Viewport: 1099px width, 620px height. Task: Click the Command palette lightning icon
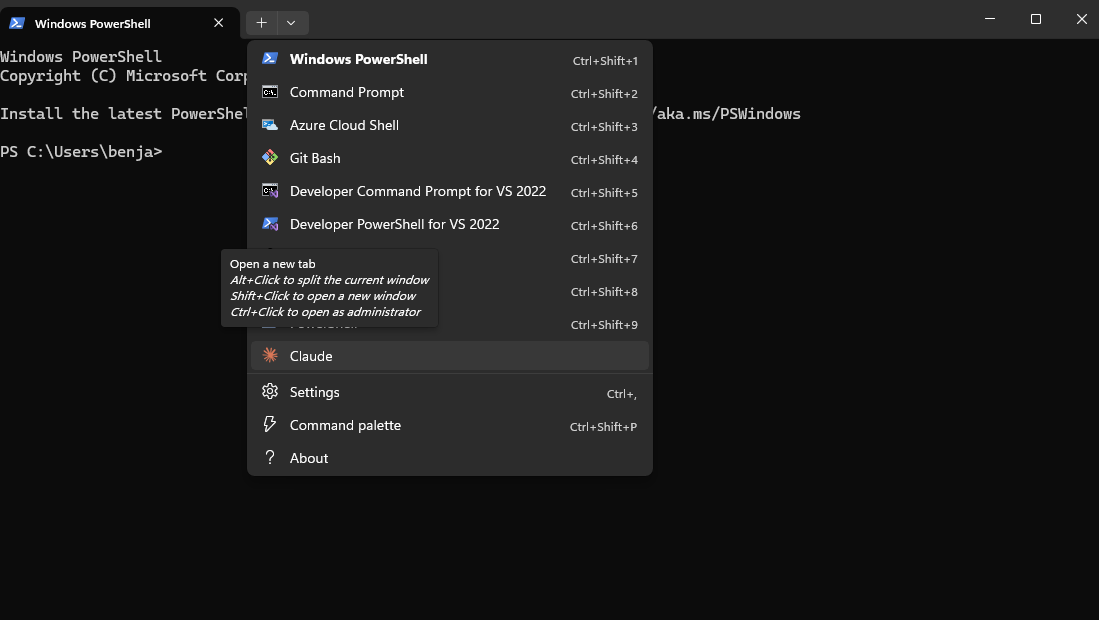pos(269,425)
